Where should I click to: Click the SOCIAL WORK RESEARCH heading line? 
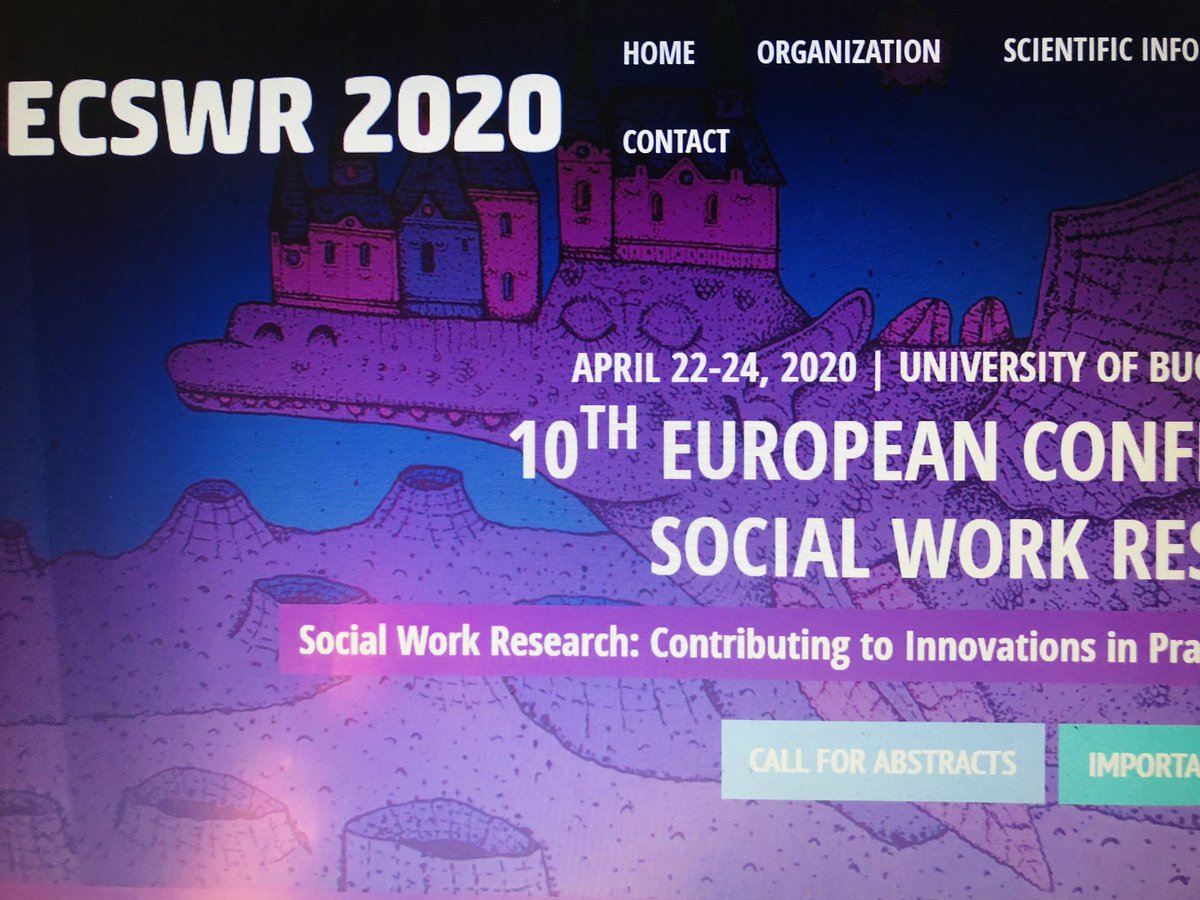click(925, 547)
